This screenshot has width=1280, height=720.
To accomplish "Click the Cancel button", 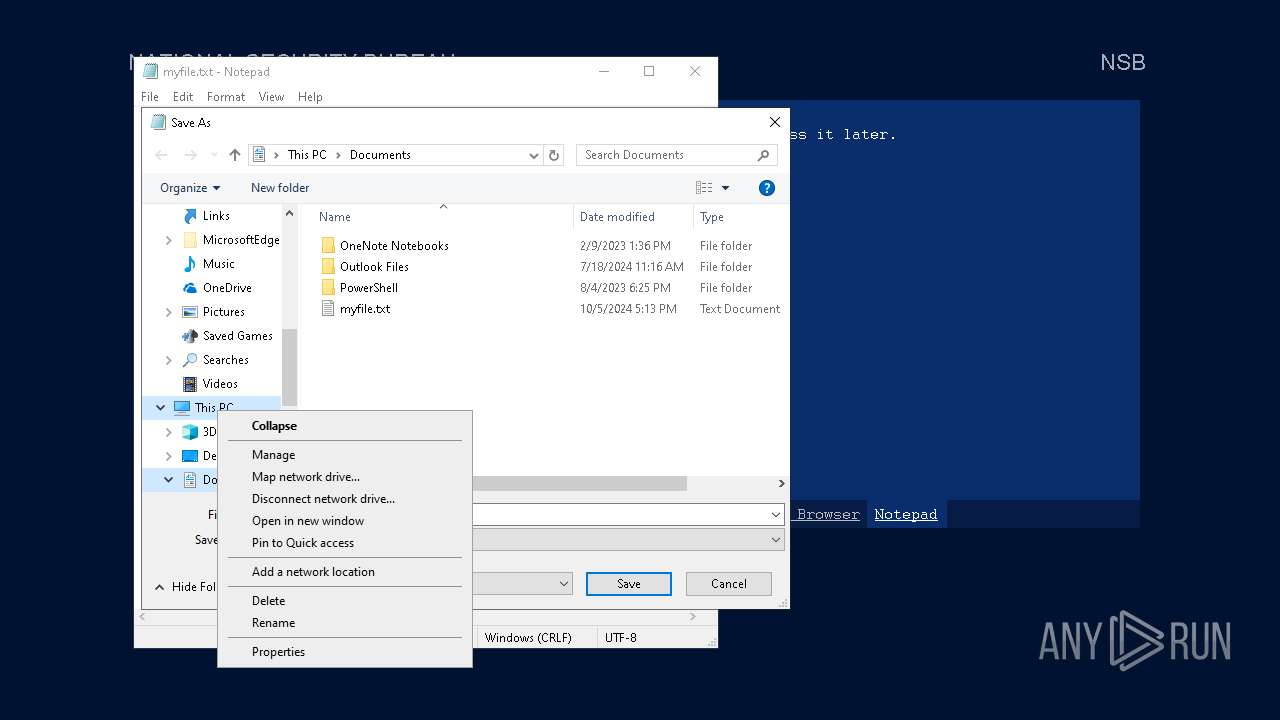I will pyautogui.click(x=729, y=584).
